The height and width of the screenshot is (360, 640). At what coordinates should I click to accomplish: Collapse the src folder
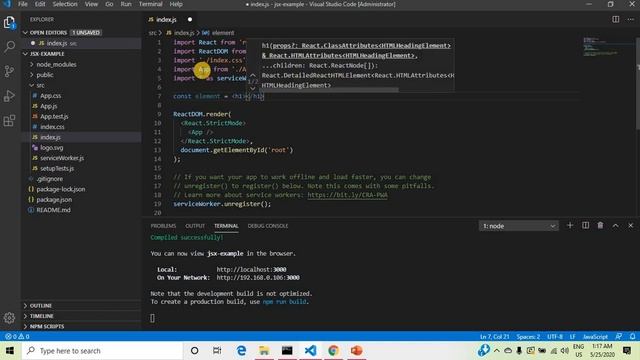[40, 85]
